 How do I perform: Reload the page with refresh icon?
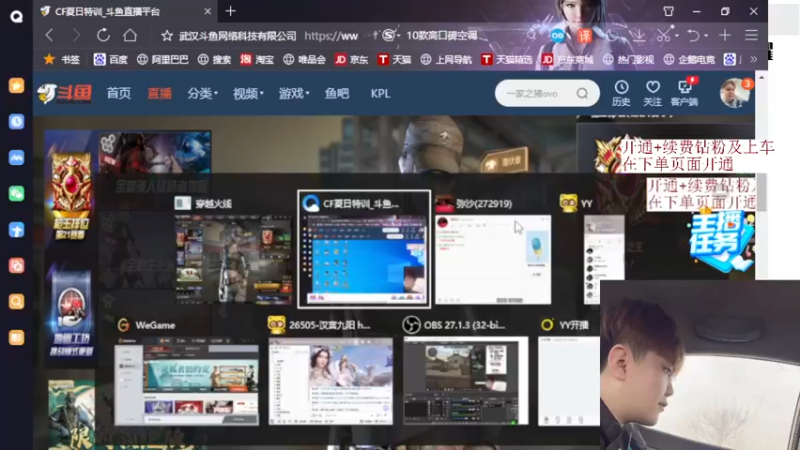[x=103, y=35]
